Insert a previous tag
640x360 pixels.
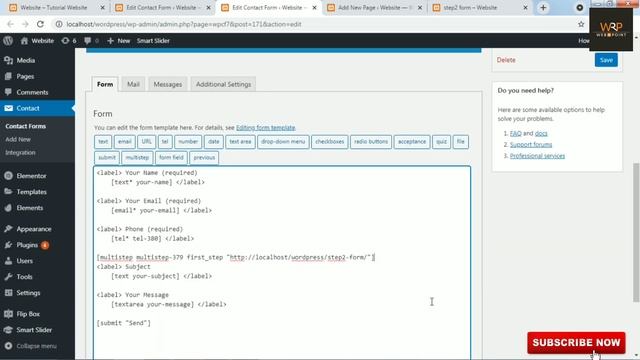click(204, 158)
